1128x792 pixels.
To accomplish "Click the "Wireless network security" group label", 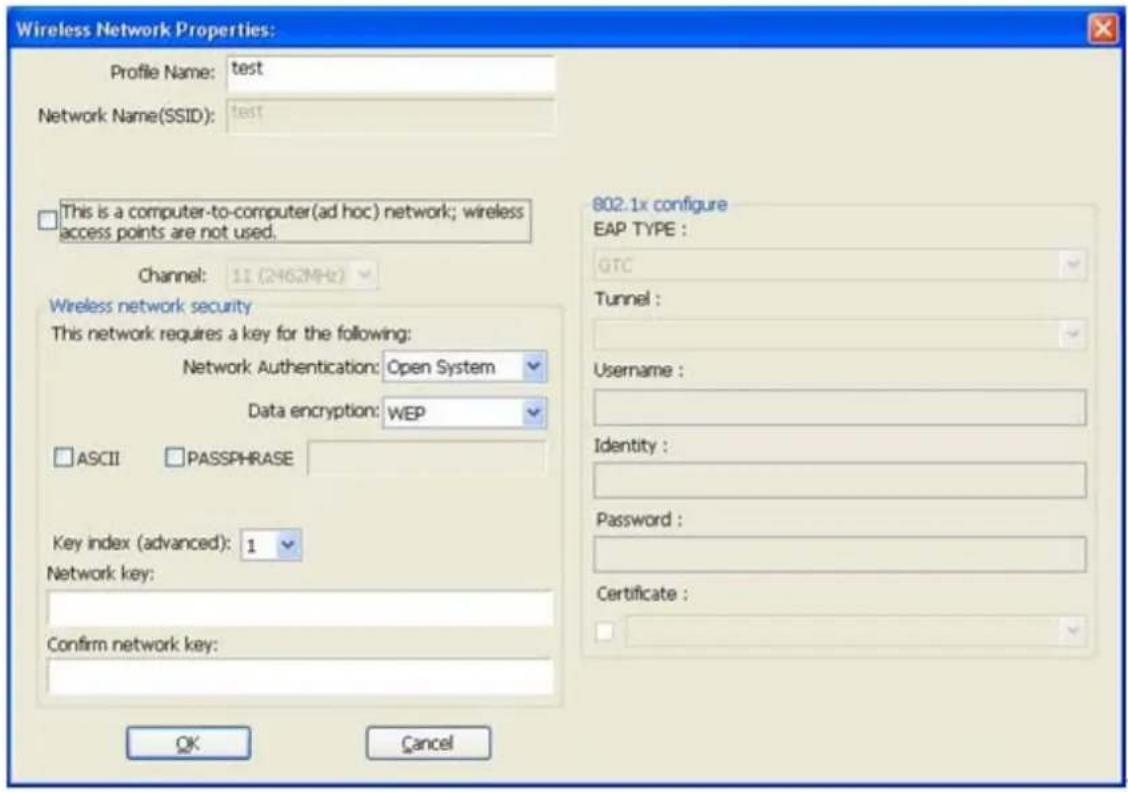I will pos(150,306).
